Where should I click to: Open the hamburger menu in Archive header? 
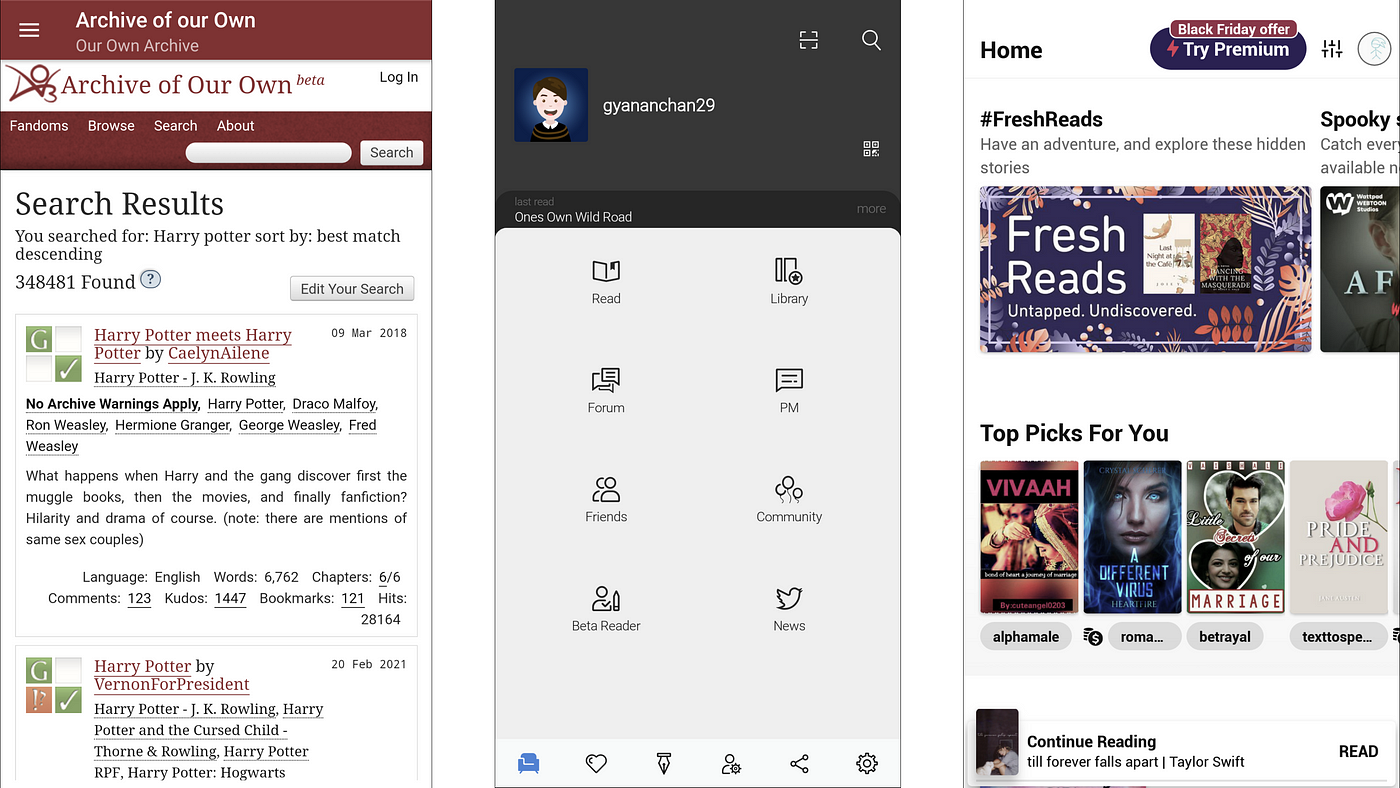(29, 30)
